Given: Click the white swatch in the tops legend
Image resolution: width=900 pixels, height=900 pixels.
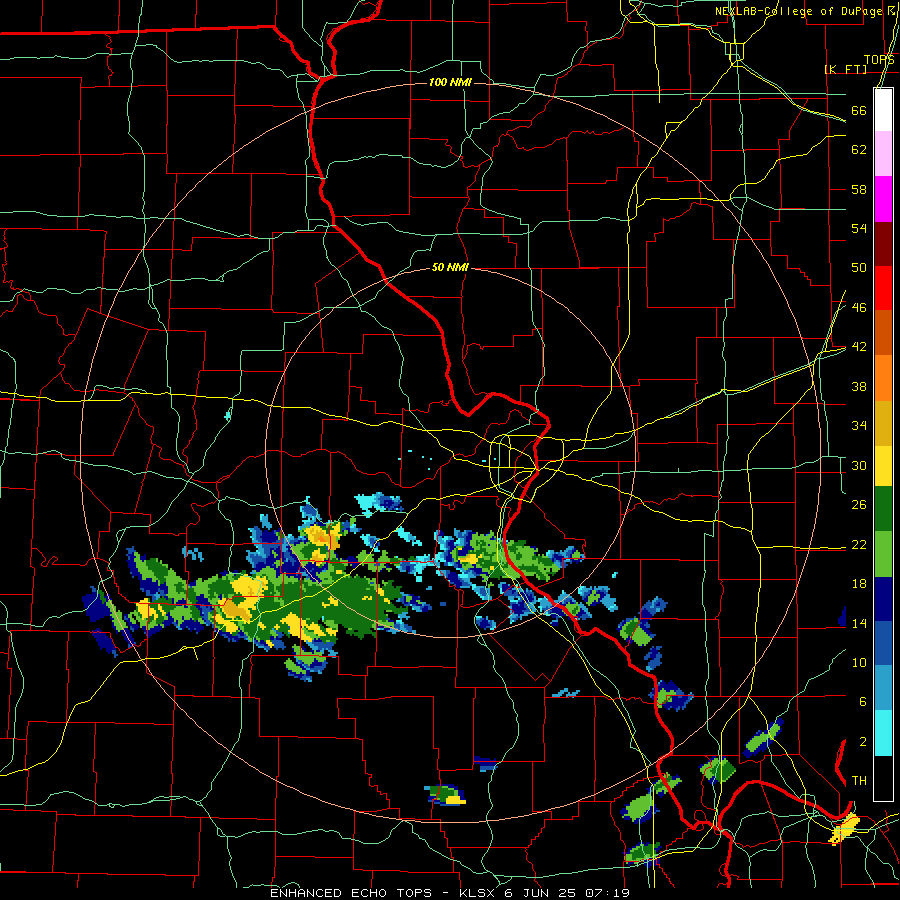Looking at the screenshot, I should 883,110.
